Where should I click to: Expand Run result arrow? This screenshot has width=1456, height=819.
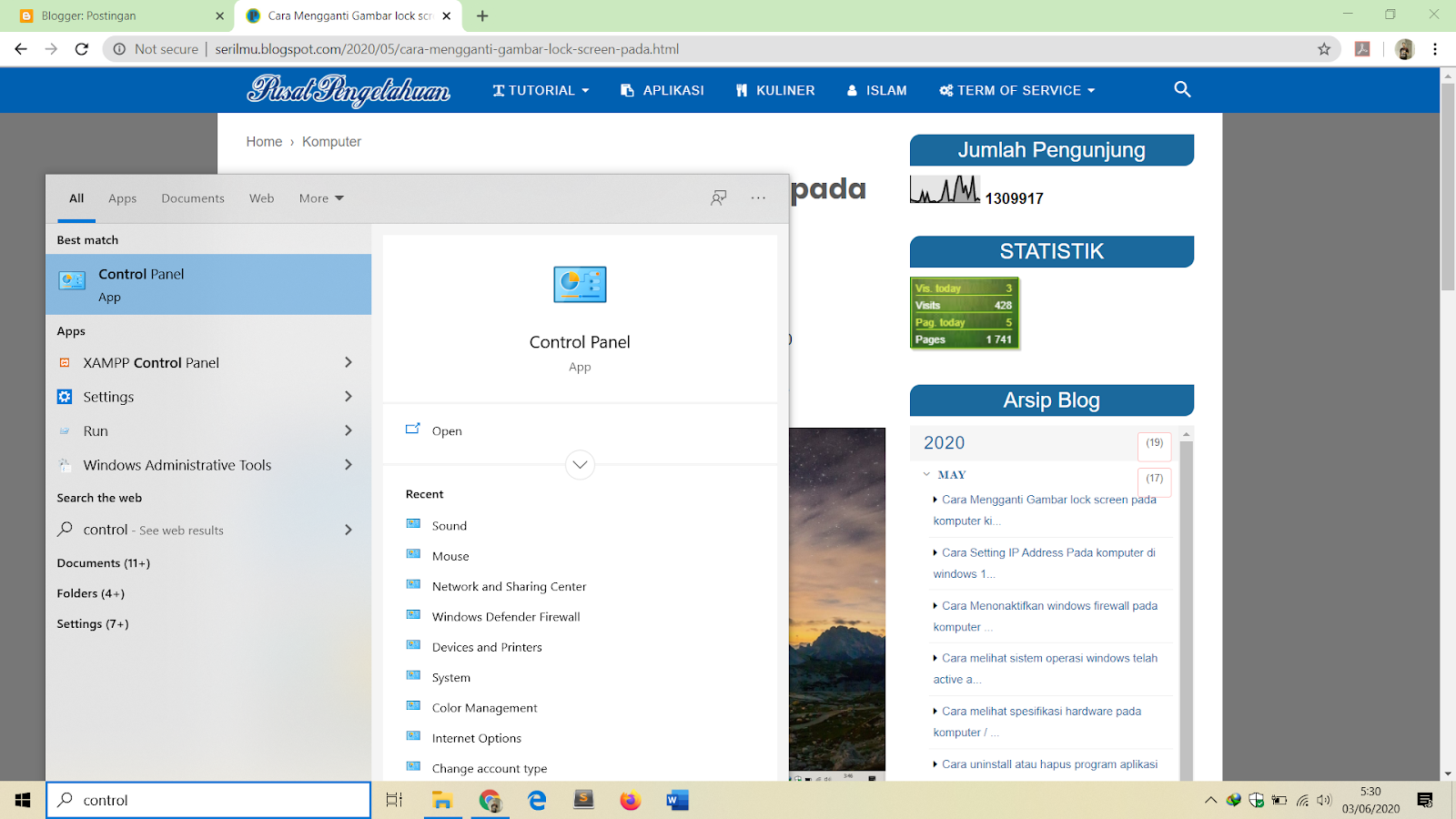[x=349, y=430]
